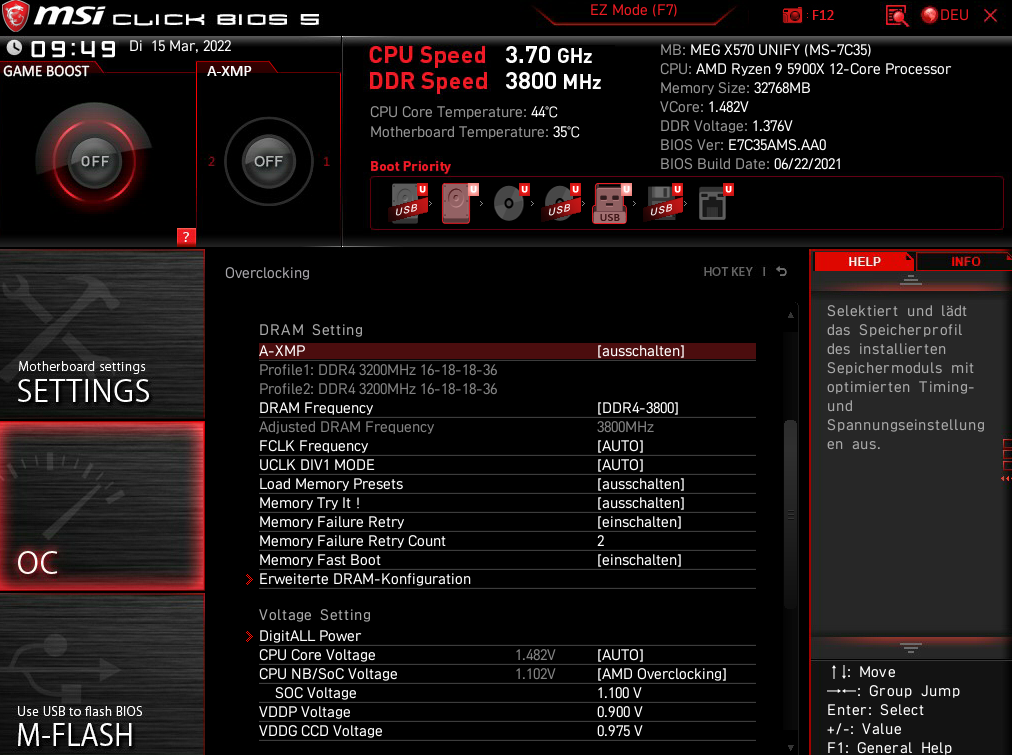Screen dimensions: 1012x755
Task: Open the red question mark help icon
Action: click(x=186, y=237)
